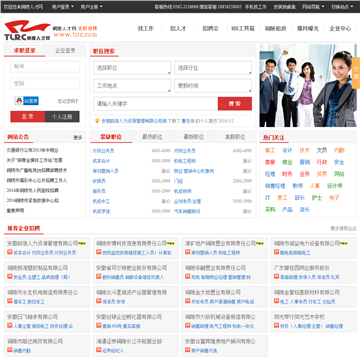Open the 招人才 navigation item
Screen dimensions: 360x360
178,29
